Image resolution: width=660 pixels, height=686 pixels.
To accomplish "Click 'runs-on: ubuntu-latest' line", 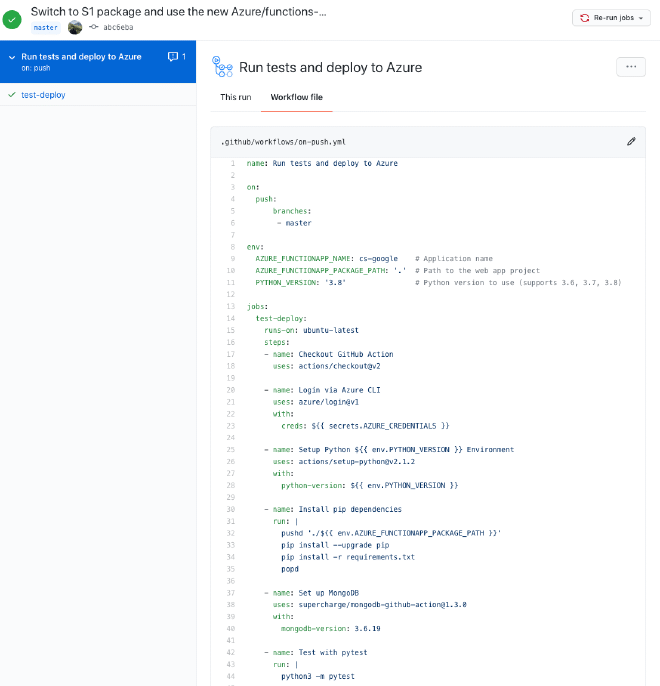I will pos(311,330).
